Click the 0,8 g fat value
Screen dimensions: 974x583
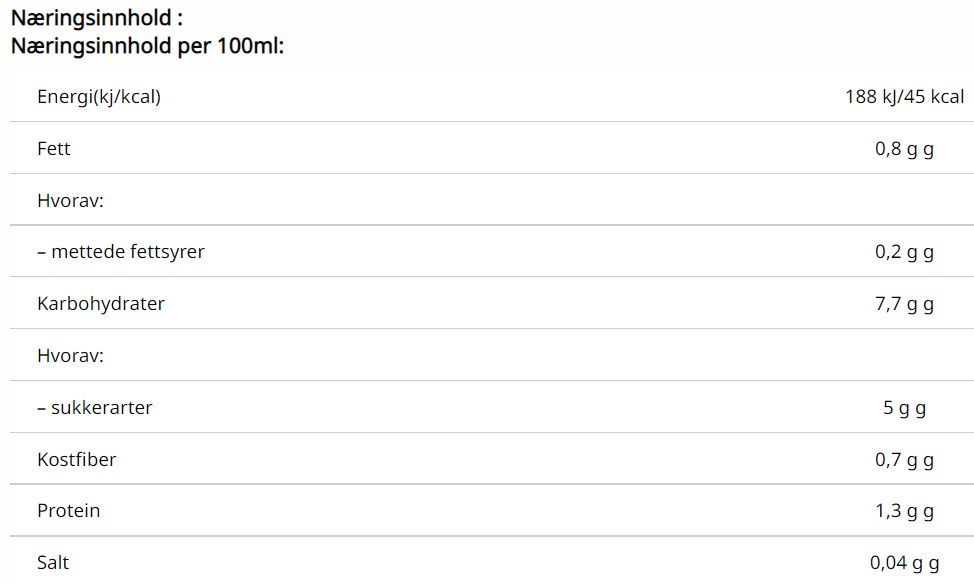point(904,149)
